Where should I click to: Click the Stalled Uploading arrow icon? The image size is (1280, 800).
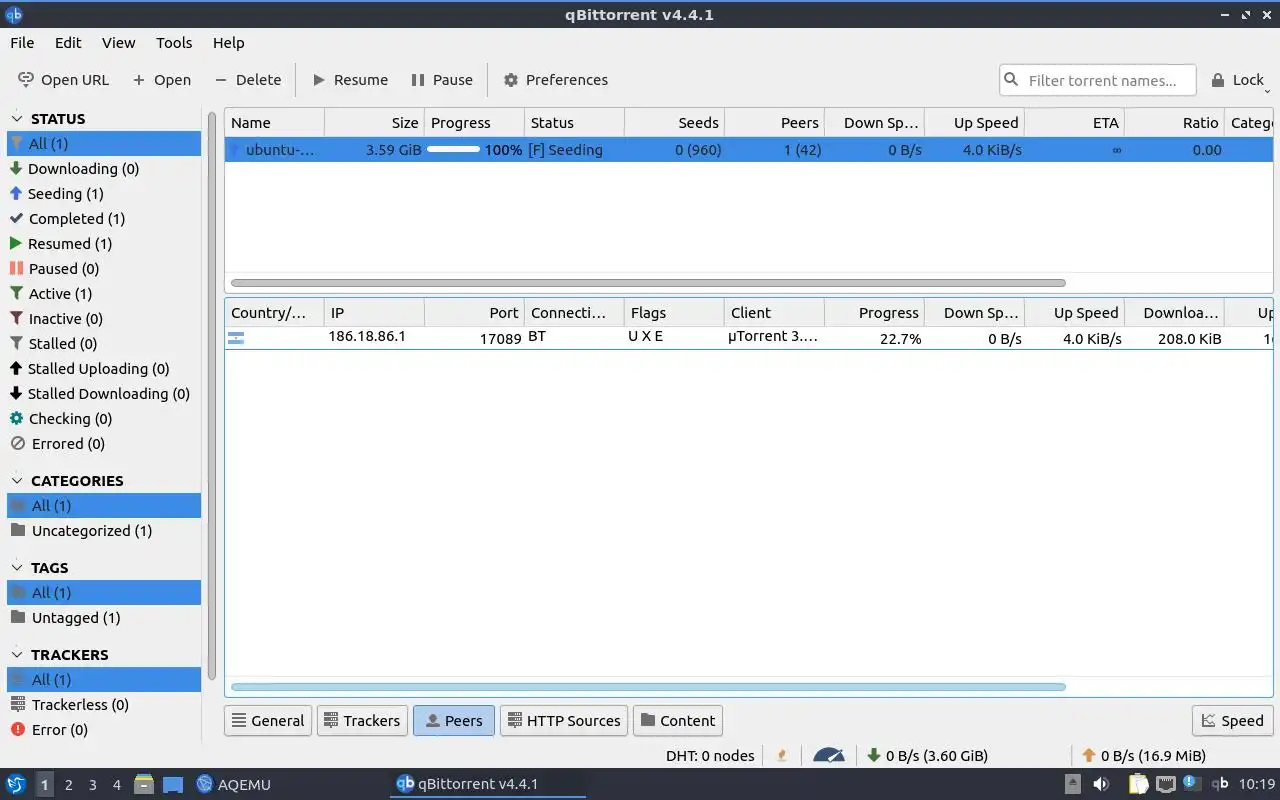coord(16,369)
